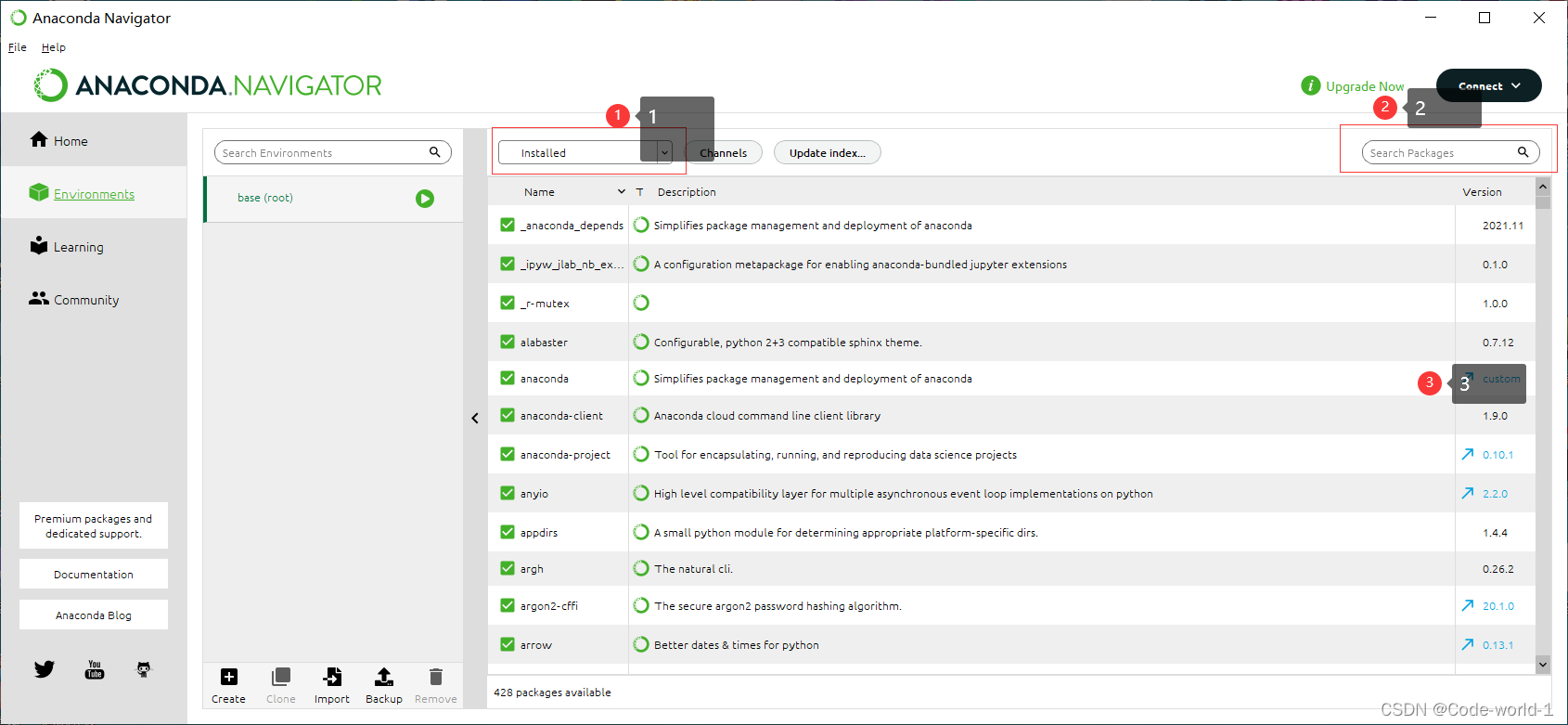Switch to the Learning tab
The height and width of the screenshot is (725, 1568).
point(94,246)
